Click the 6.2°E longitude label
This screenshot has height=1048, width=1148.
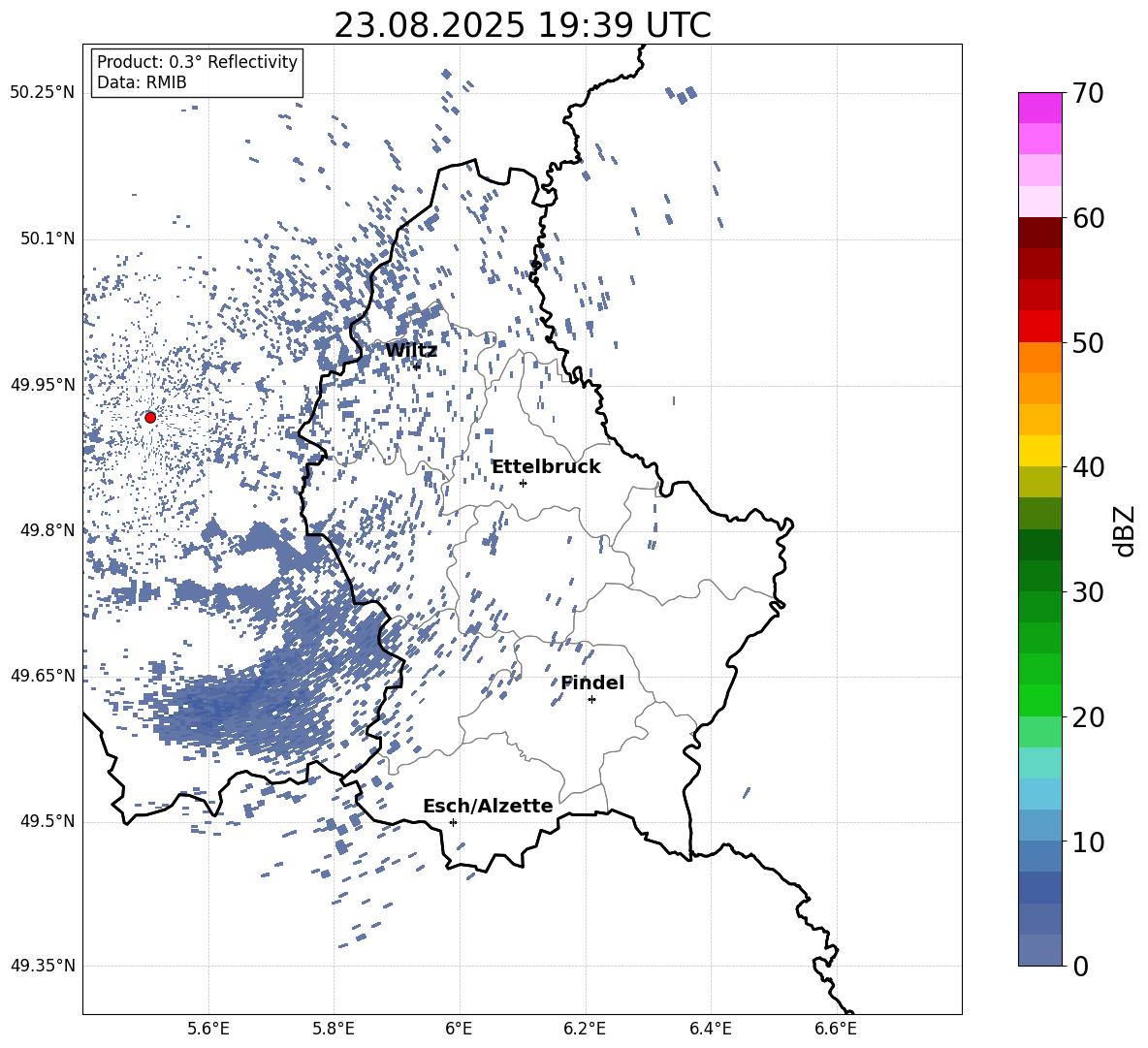tap(585, 1029)
